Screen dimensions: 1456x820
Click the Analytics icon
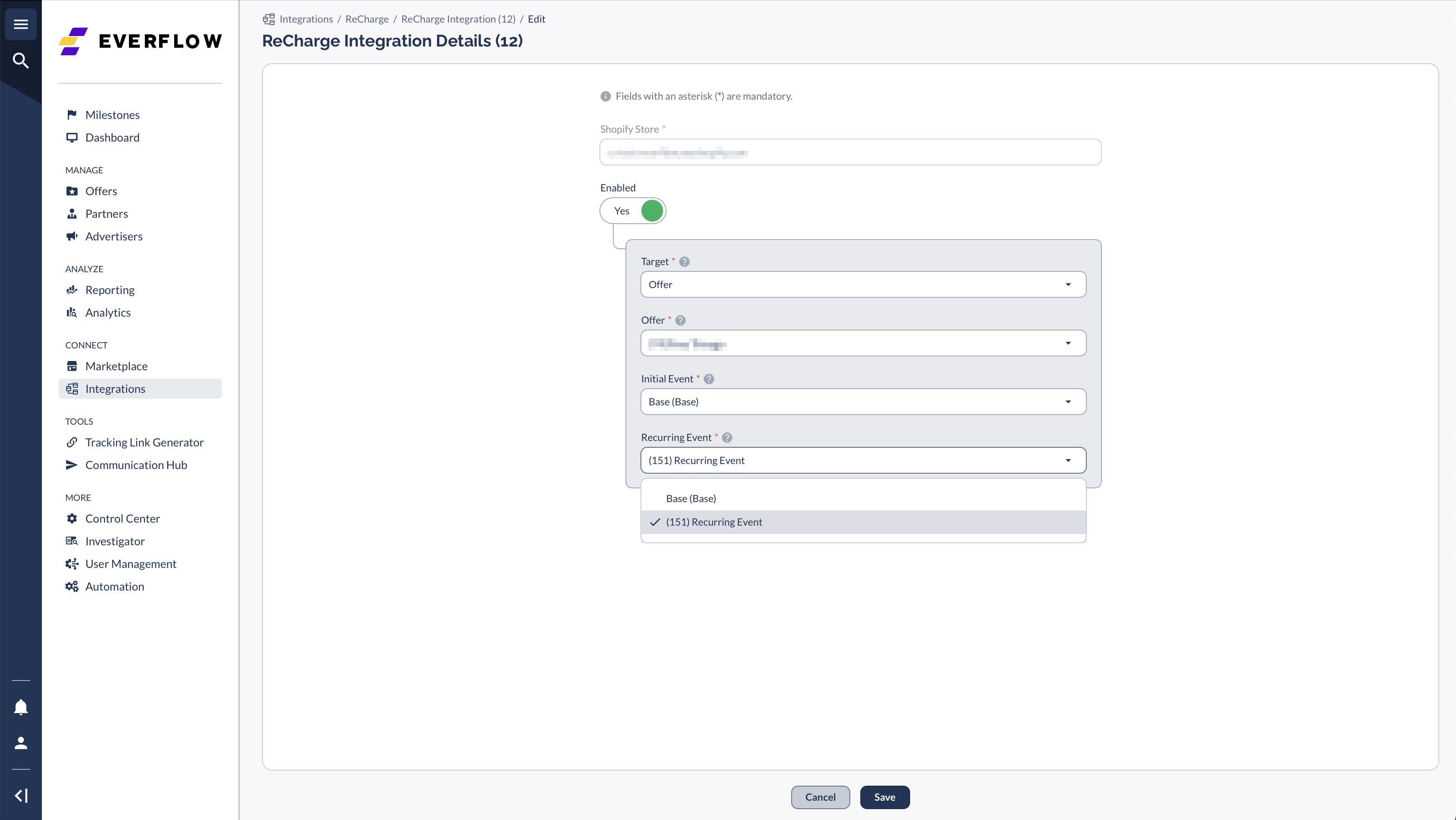pos(72,313)
